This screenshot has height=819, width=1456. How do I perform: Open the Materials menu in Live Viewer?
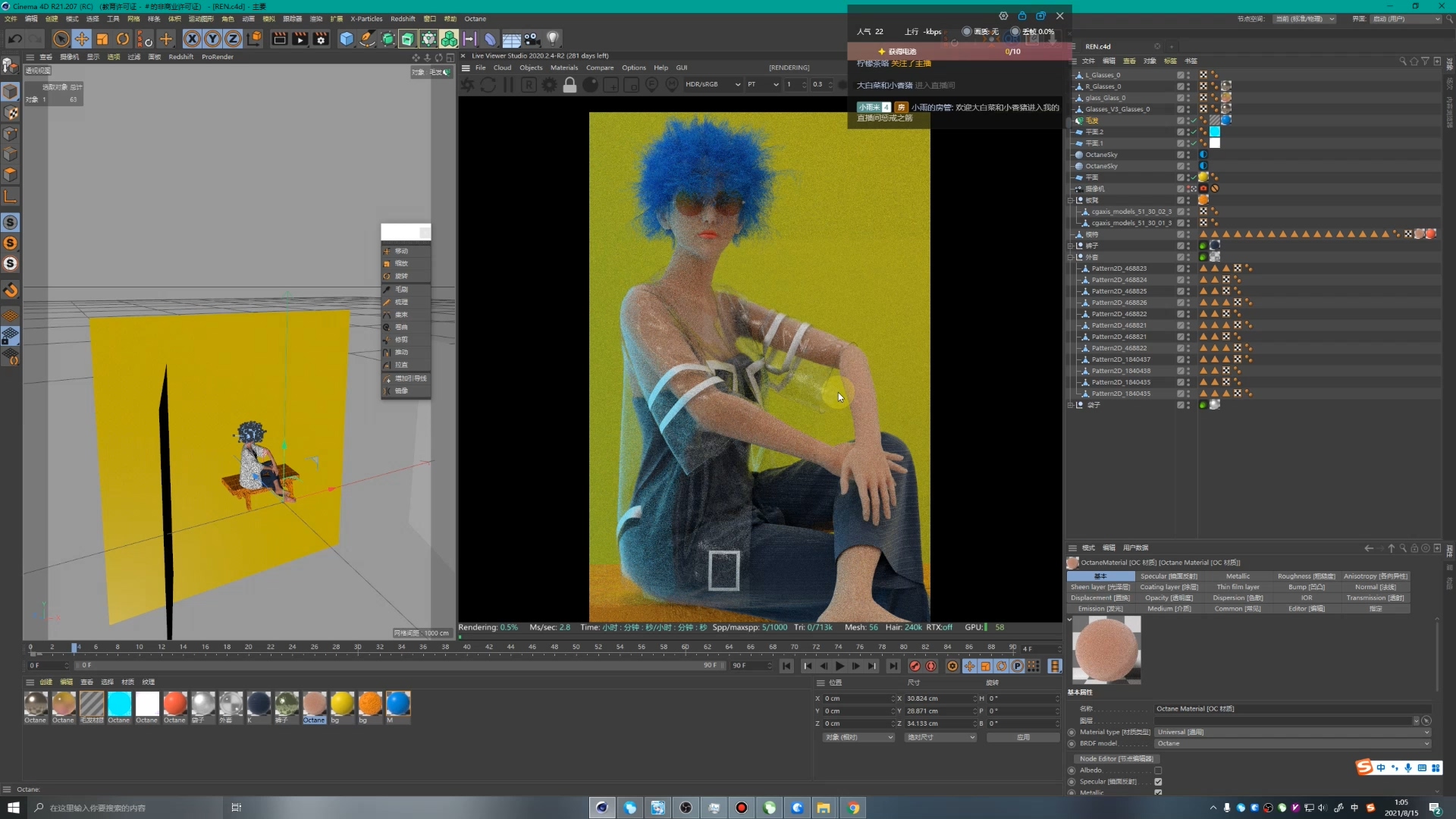563,67
